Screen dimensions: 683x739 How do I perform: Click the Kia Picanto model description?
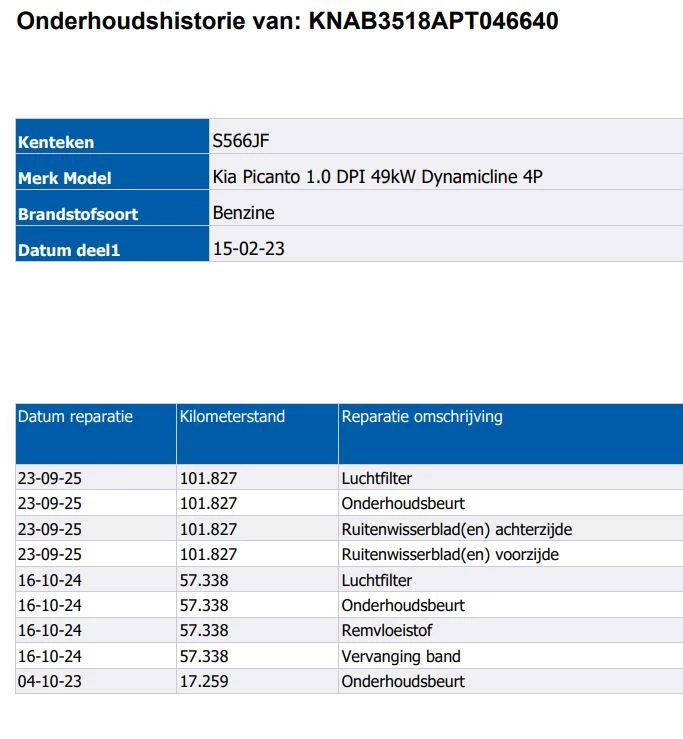tap(377, 177)
